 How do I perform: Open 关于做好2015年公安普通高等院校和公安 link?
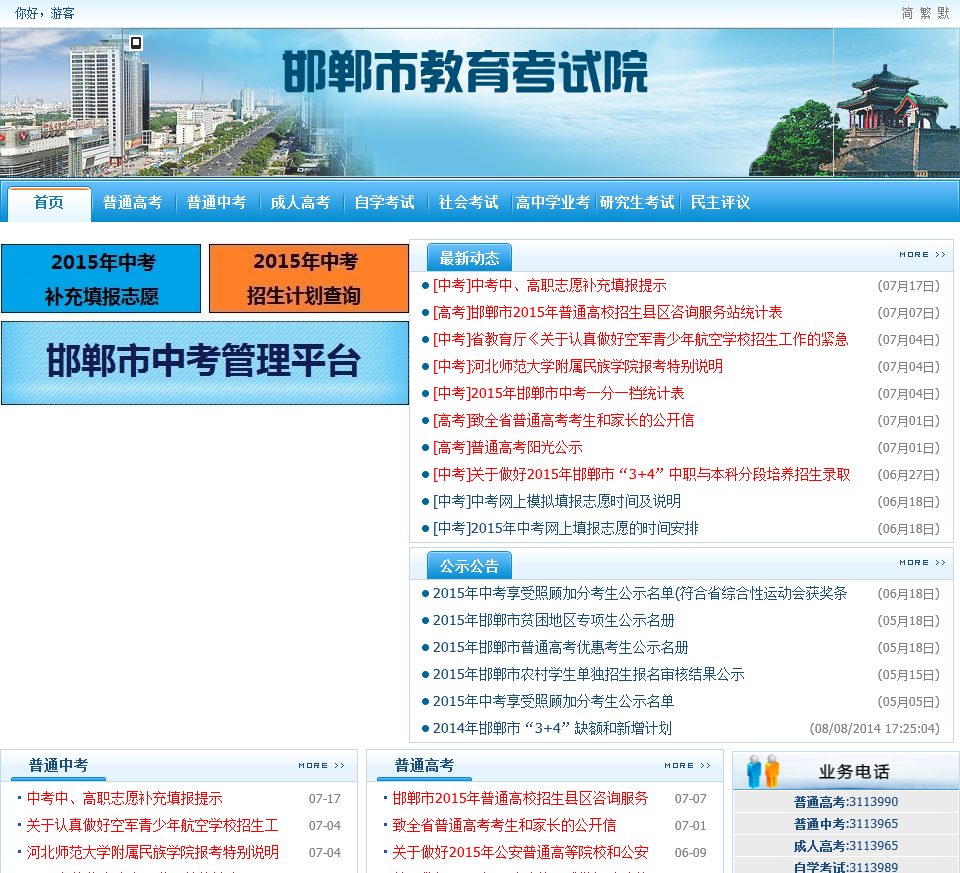(520, 852)
